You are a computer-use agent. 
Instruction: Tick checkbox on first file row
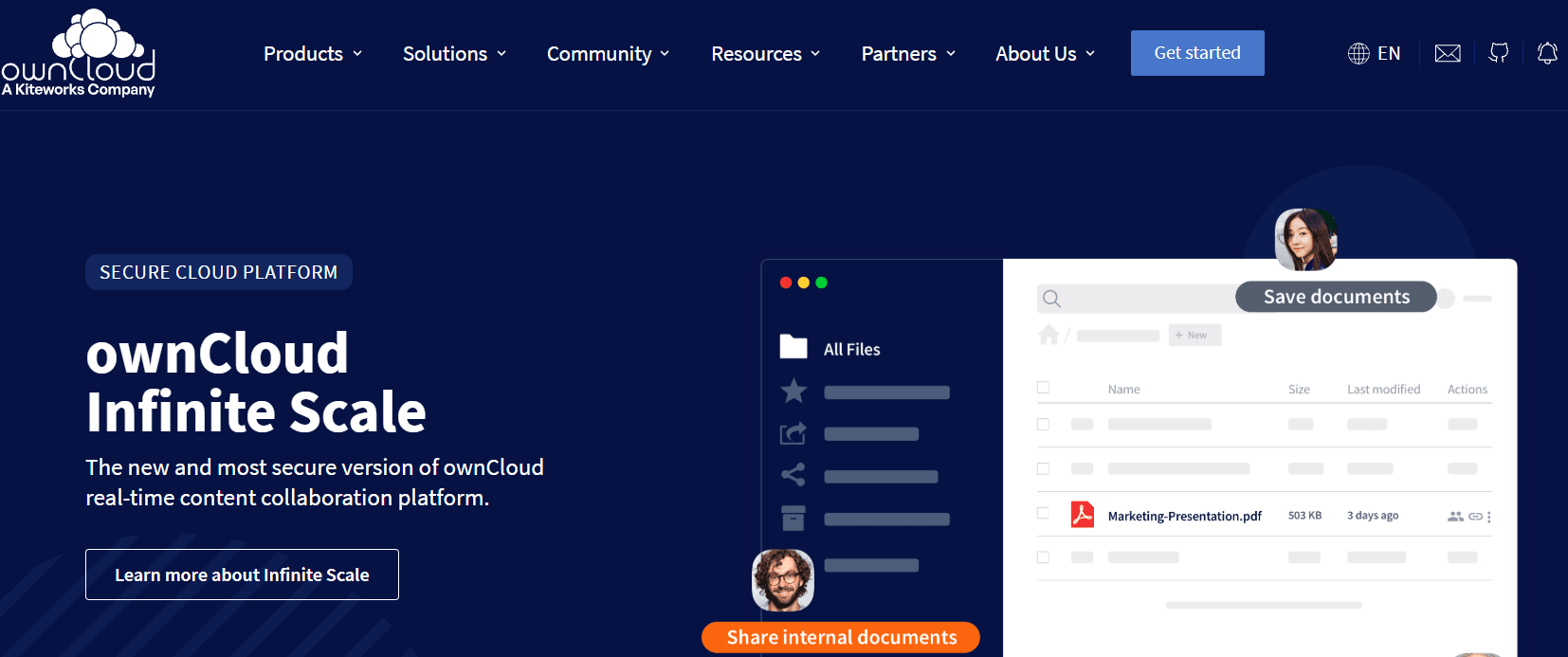click(1043, 425)
